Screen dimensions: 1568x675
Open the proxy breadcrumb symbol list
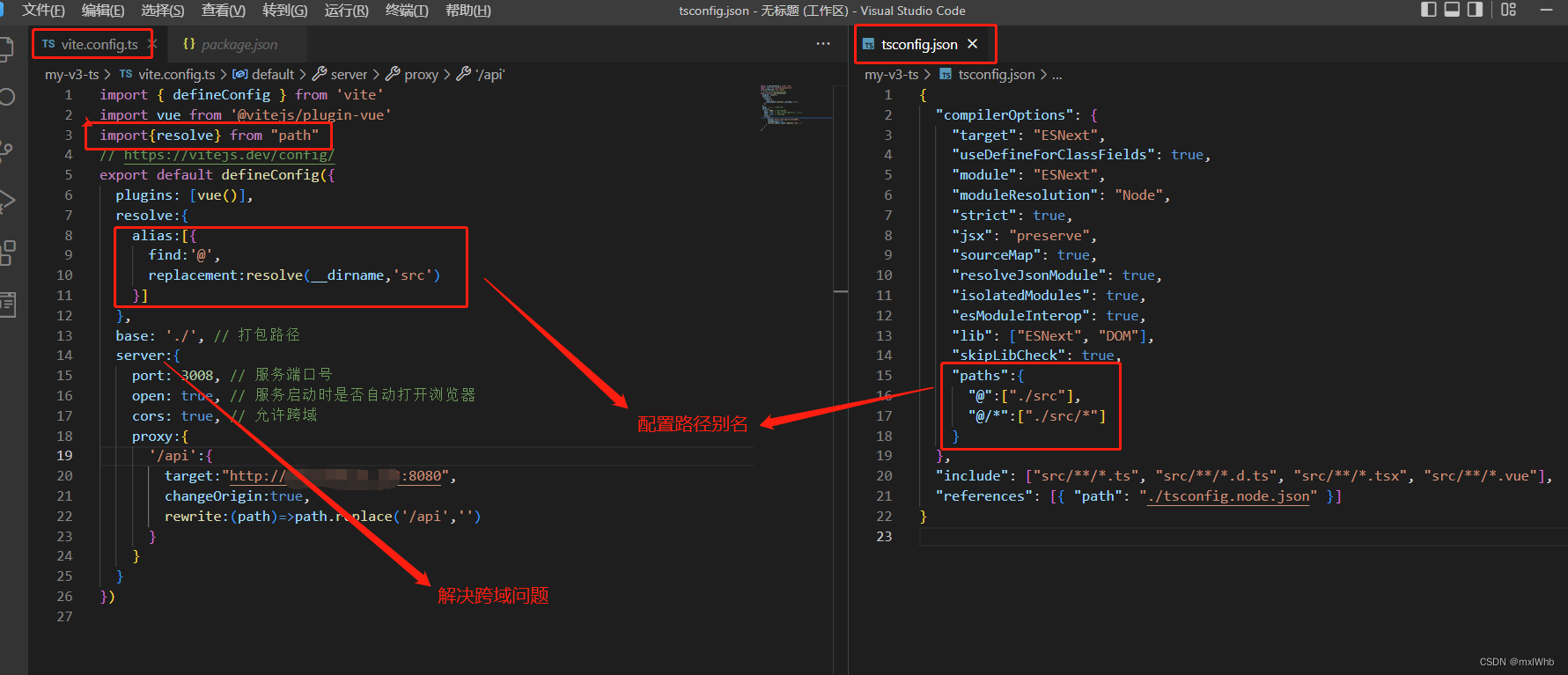pyautogui.click(x=421, y=75)
